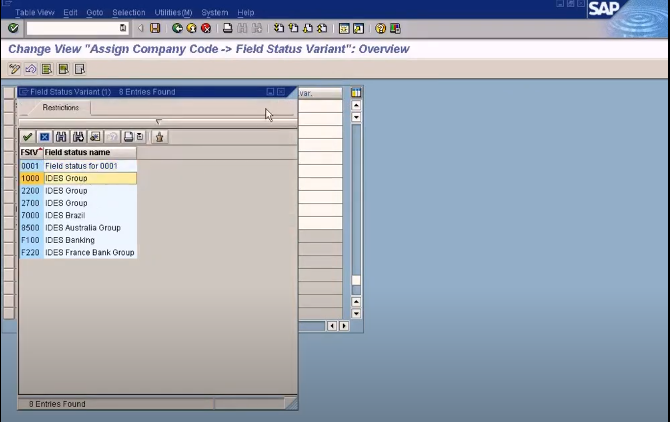The height and width of the screenshot is (422, 670).
Task: Open the Table View menu
Action: tap(35, 13)
